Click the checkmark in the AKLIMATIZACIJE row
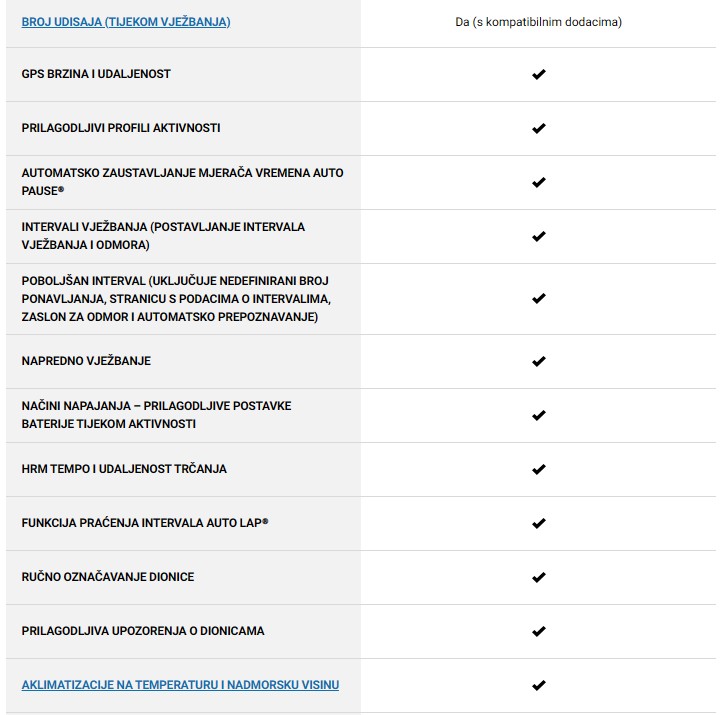 pyautogui.click(x=539, y=685)
